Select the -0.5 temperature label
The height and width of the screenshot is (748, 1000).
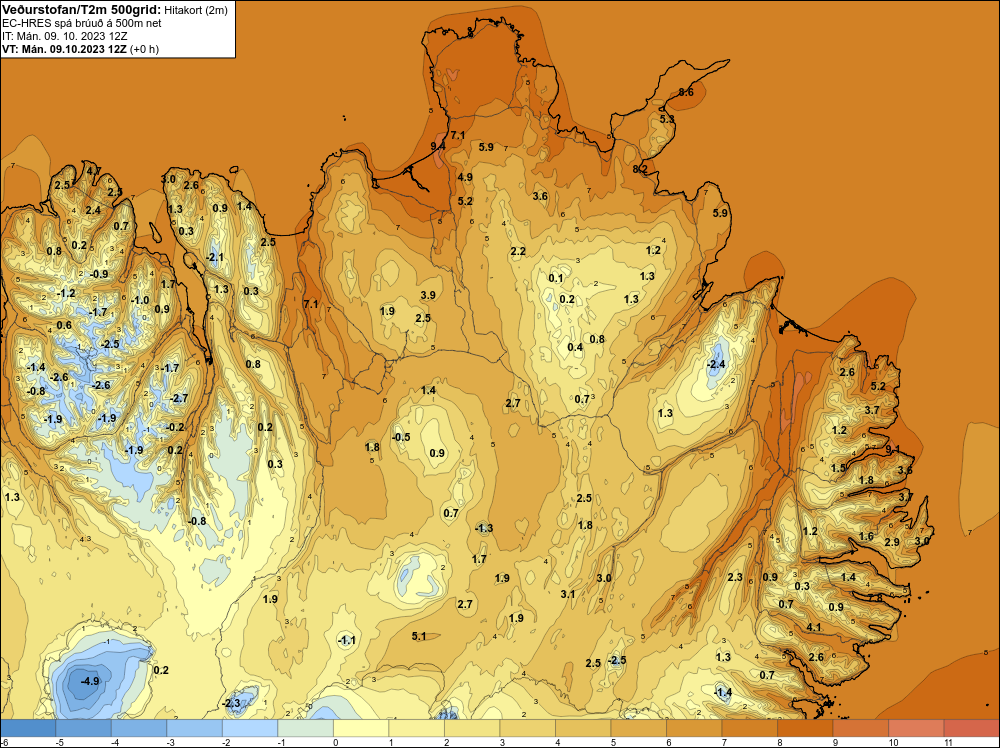click(x=401, y=437)
